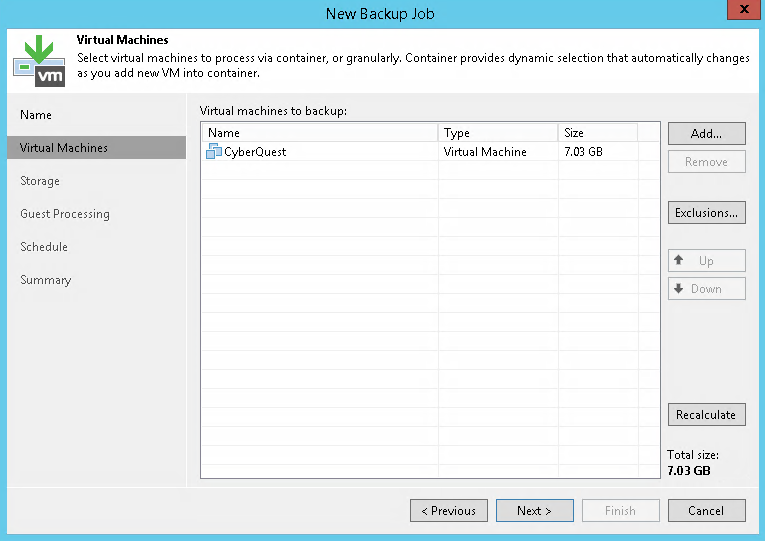Image resolution: width=765 pixels, height=541 pixels.
Task: Sort the list by Name column header
Action: (x=320, y=133)
